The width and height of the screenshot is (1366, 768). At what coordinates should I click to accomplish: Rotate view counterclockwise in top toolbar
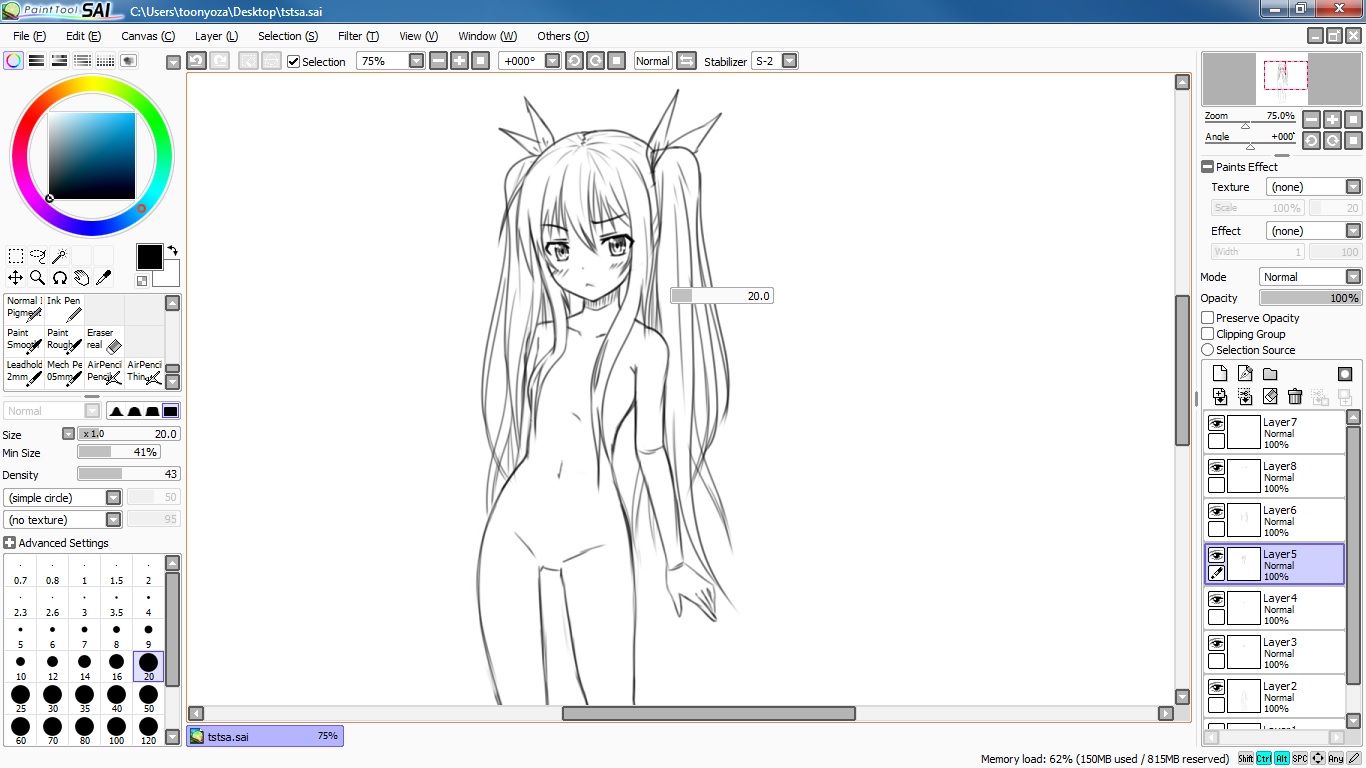(x=574, y=61)
